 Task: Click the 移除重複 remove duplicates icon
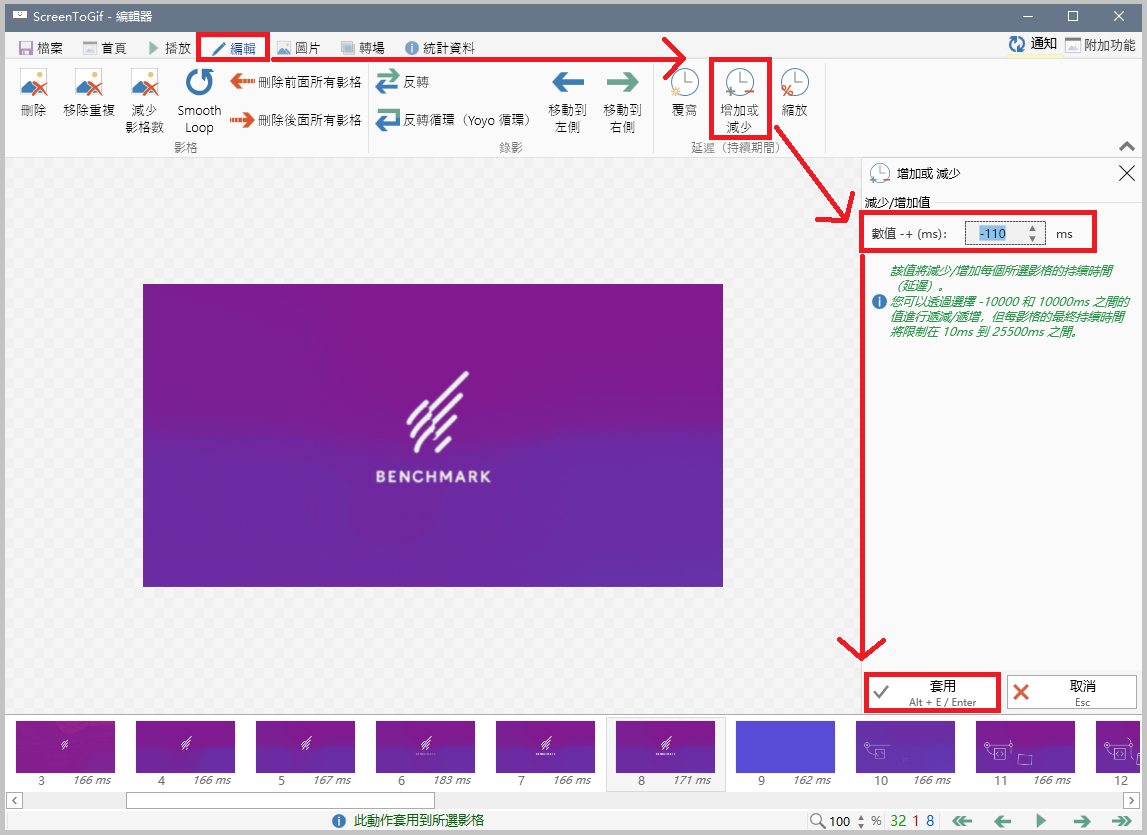(89, 84)
